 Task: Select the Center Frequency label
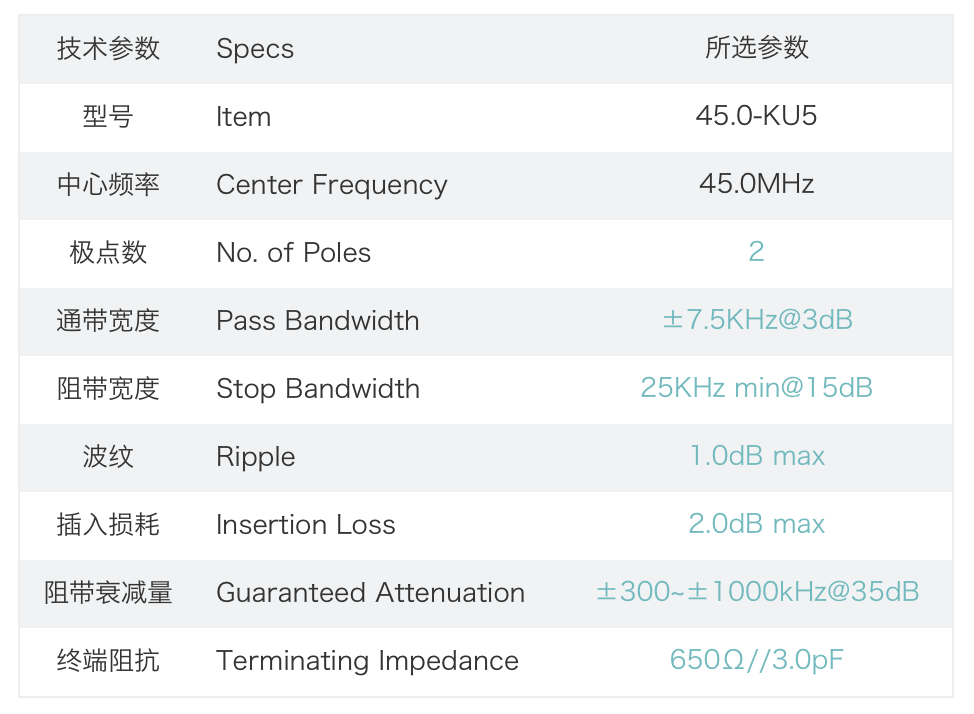pyautogui.click(x=331, y=185)
